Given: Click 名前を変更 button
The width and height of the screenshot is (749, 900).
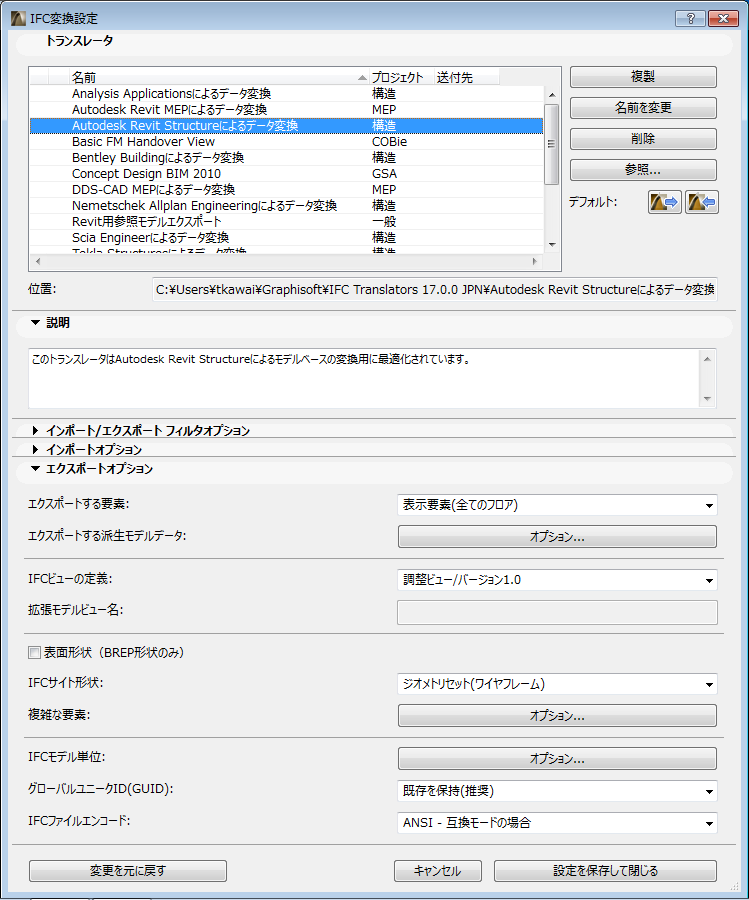Looking at the screenshot, I should pyautogui.click(x=643, y=108).
